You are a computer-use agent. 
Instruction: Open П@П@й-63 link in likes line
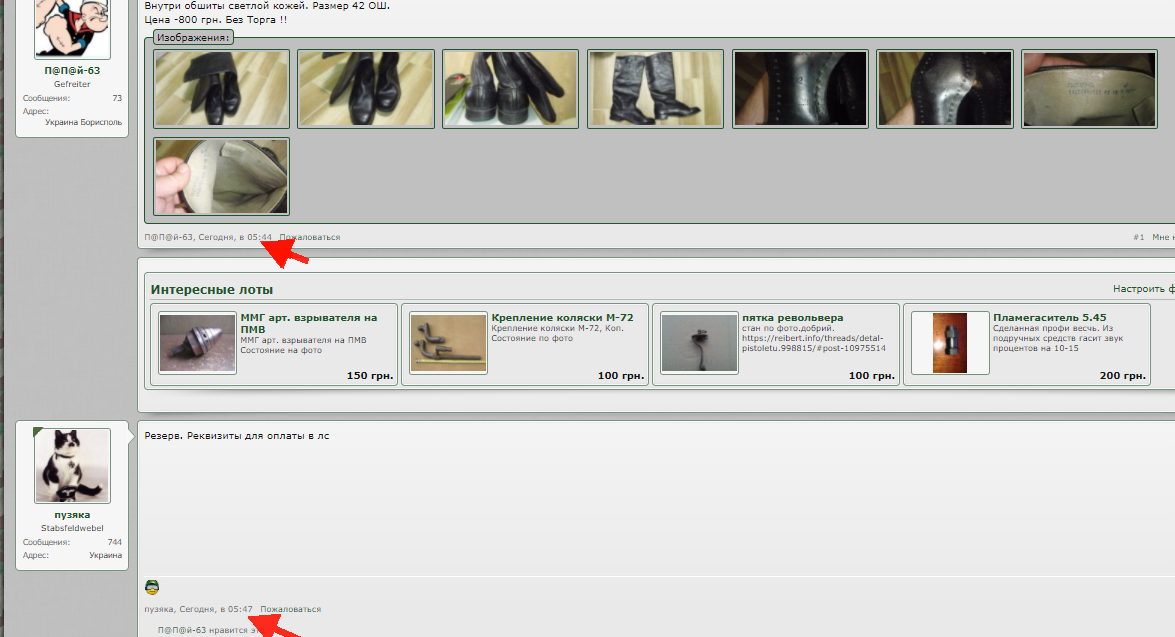click(182, 630)
